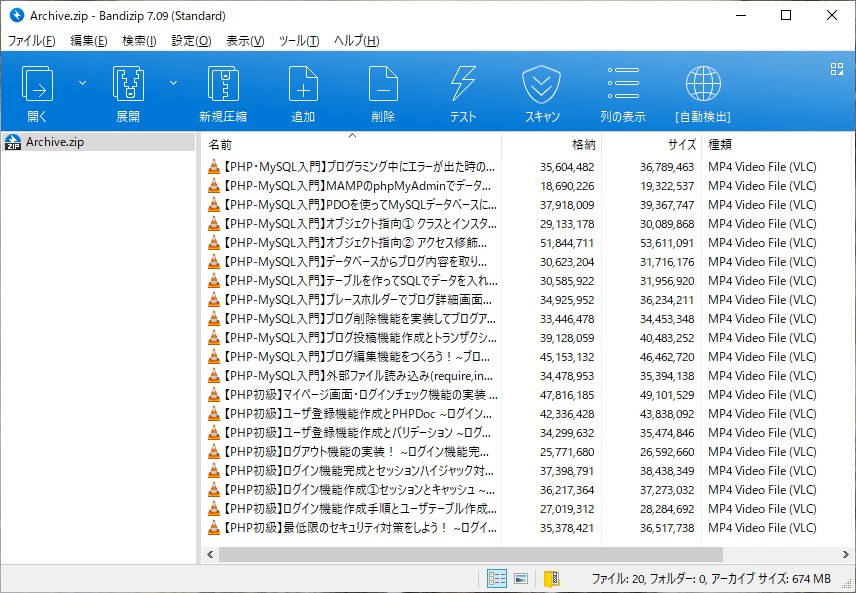Open the ファイル menu
This screenshot has width=856, height=593.
31,41
